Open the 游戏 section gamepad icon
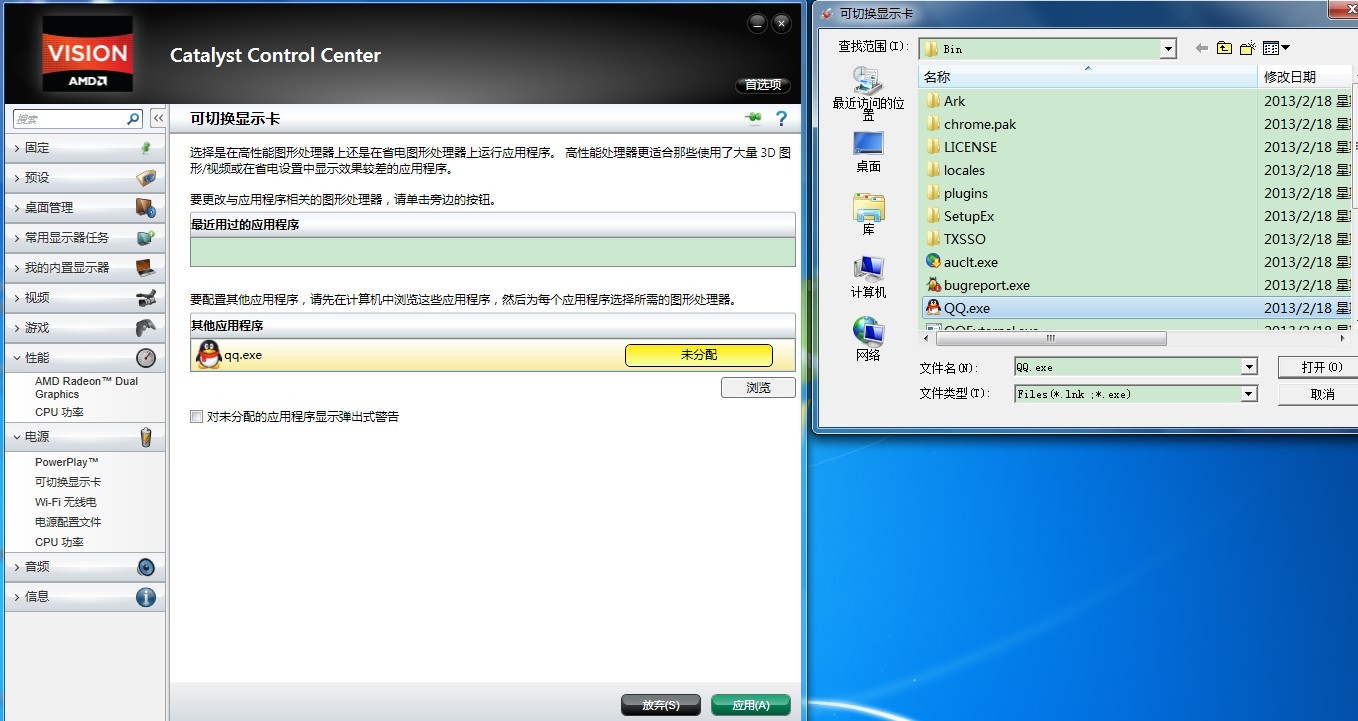The width and height of the screenshot is (1358, 721). [146, 327]
